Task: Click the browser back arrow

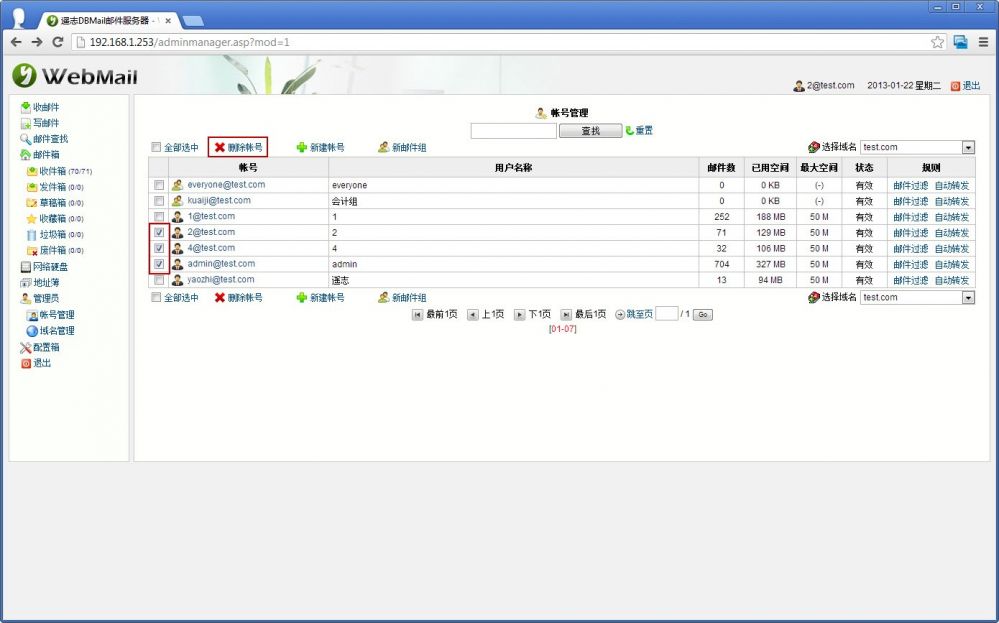Action: (16, 42)
